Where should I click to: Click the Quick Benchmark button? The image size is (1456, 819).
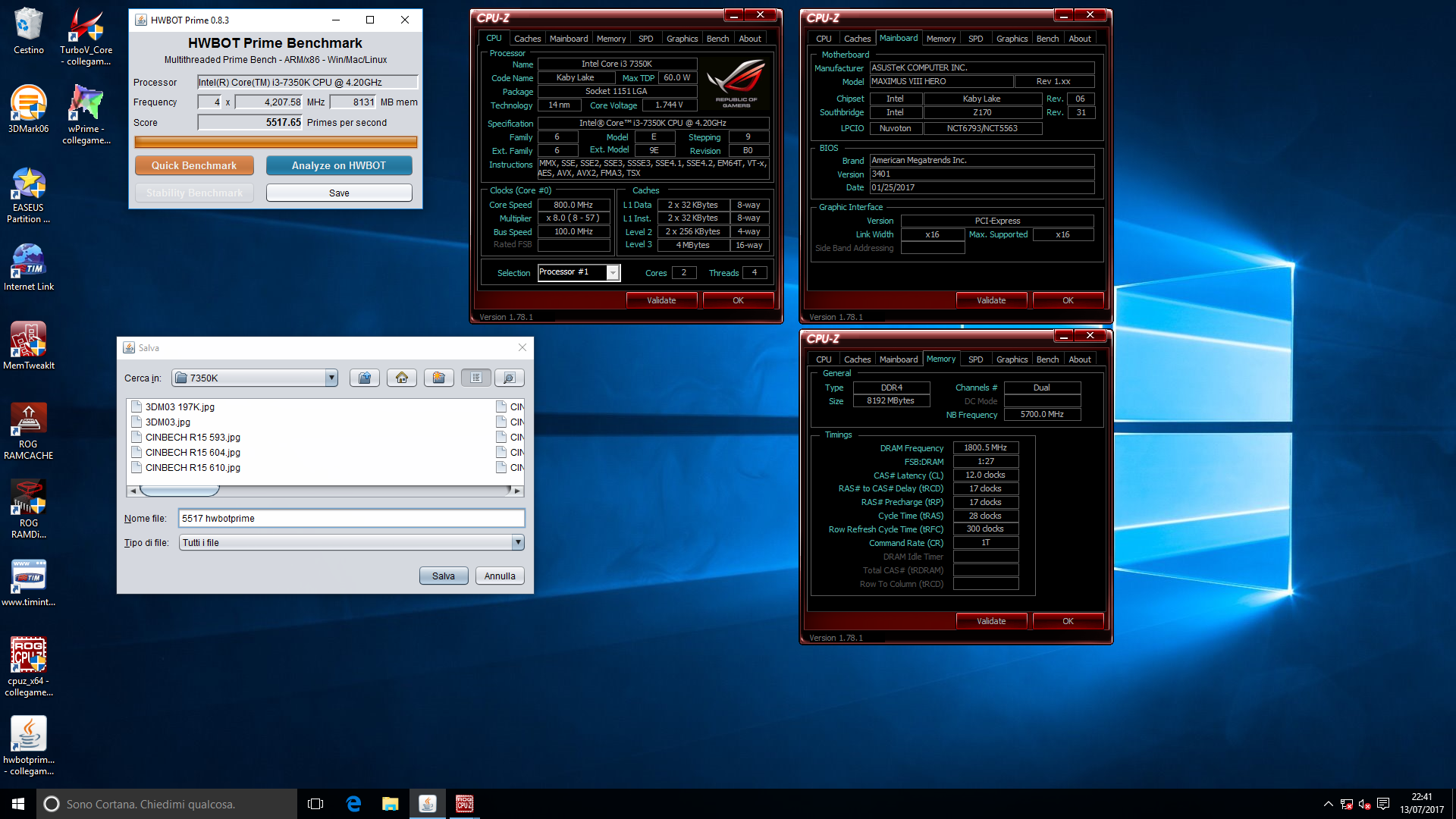[194, 165]
